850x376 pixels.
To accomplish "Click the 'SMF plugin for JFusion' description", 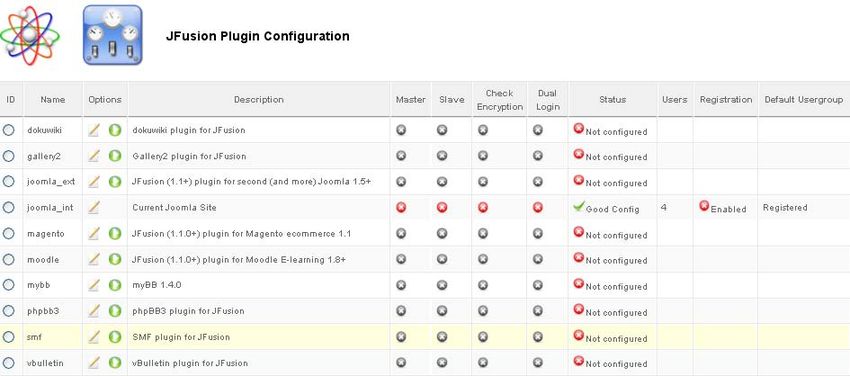I will pyautogui.click(x=181, y=337).
